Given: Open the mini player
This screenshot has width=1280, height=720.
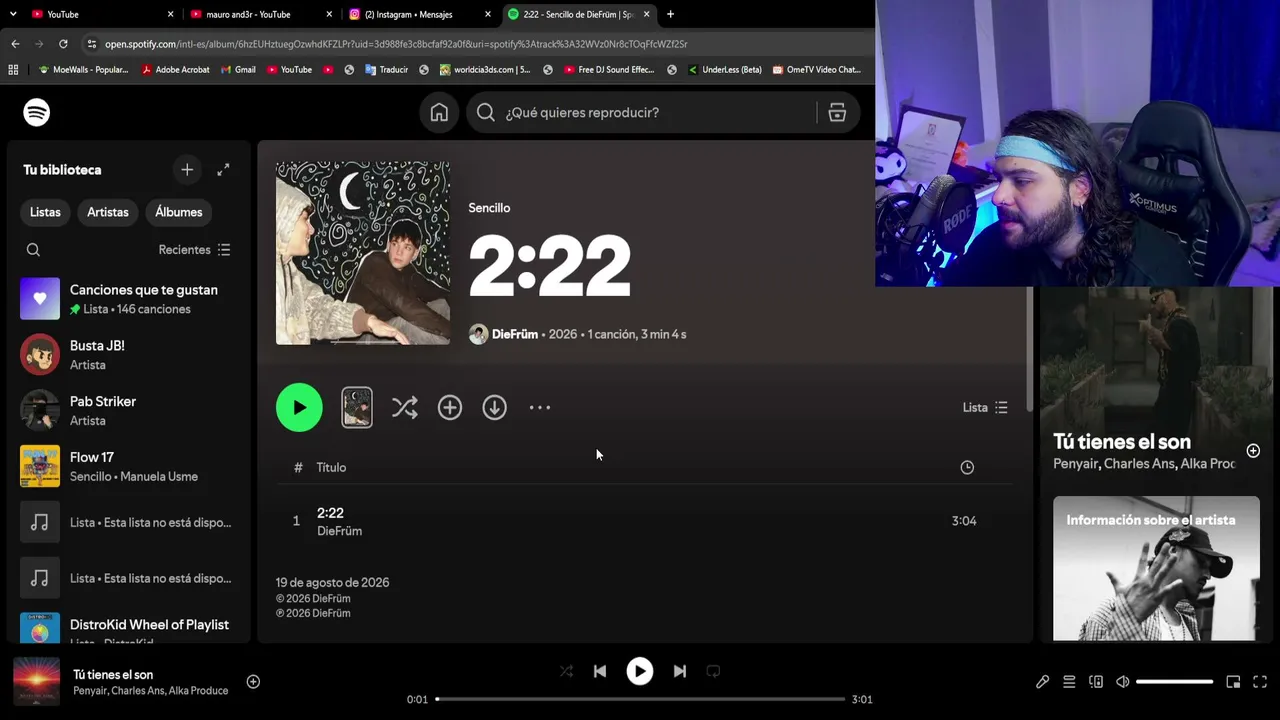Looking at the screenshot, I should [1233, 682].
